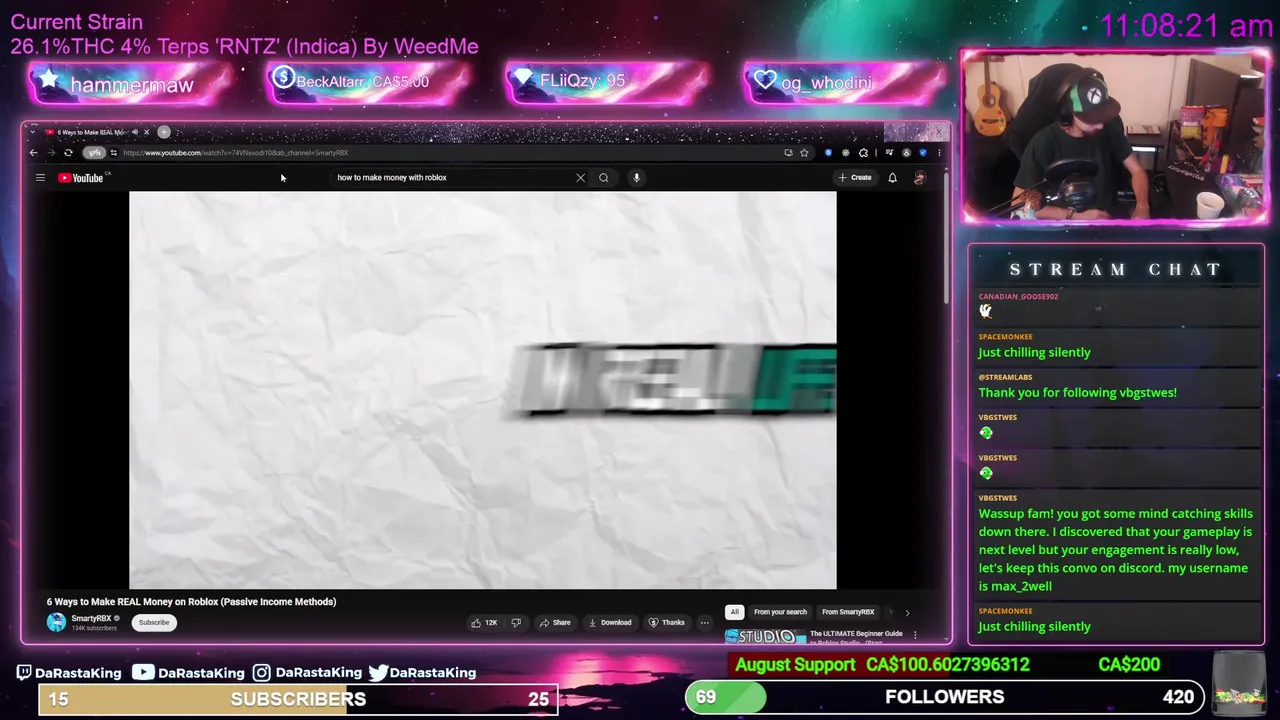Click the Instagram DaRastaKing handle

click(307, 673)
